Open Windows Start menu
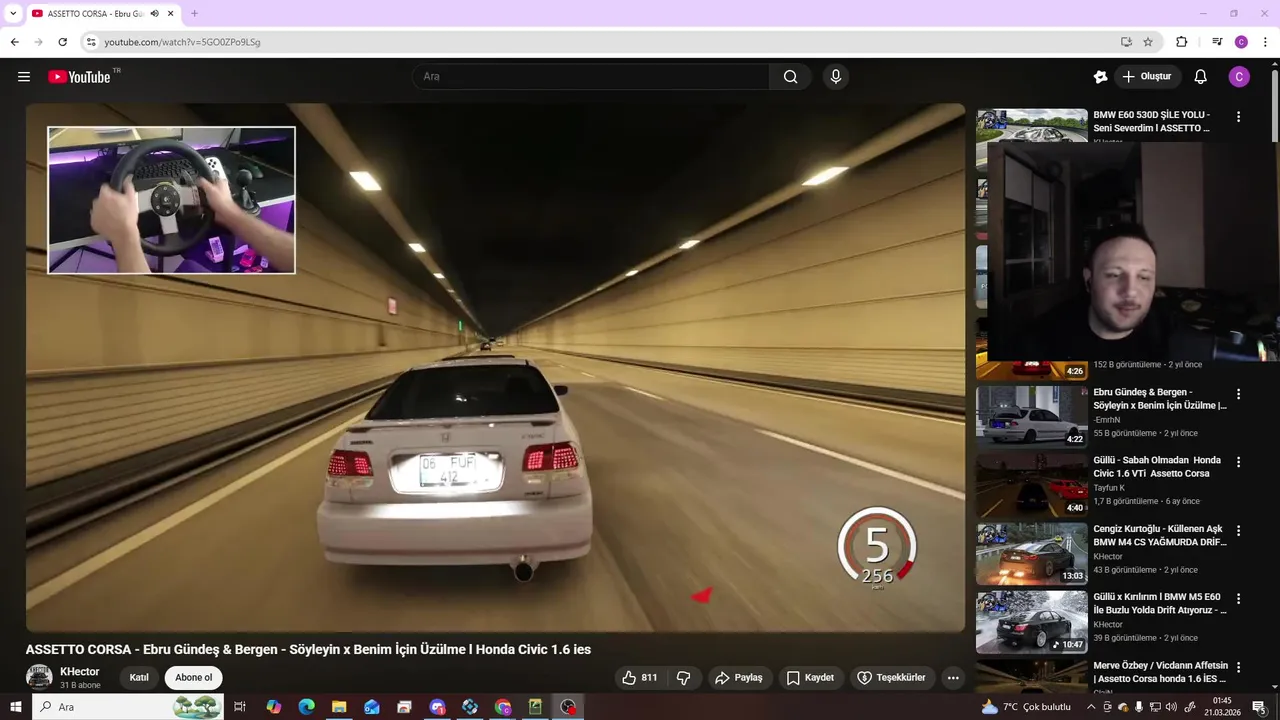Screen dimensions: 1280x720 click(x=16, y=707)
